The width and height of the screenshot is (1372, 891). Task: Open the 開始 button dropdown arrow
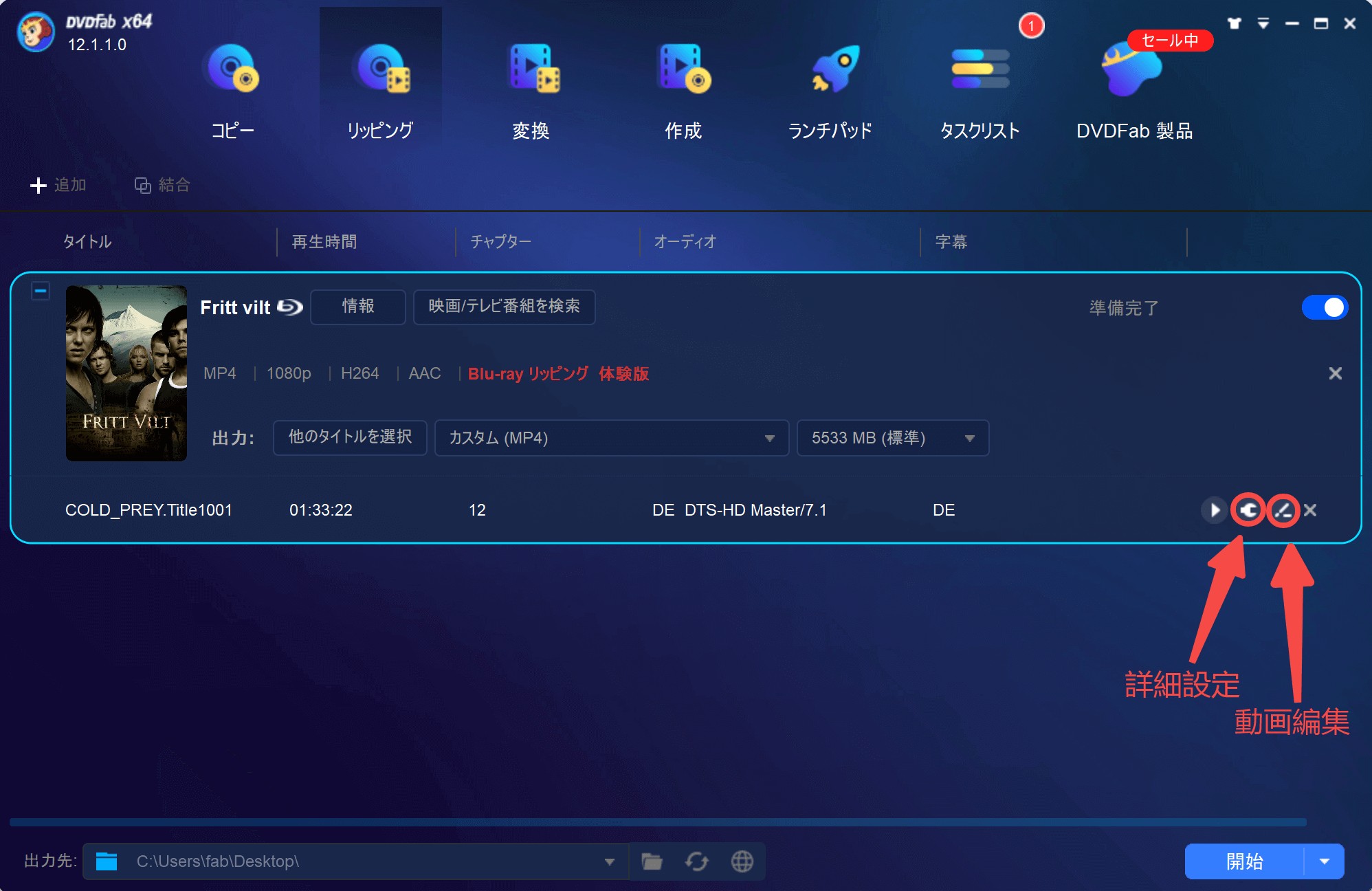(x=1325, y=861)
